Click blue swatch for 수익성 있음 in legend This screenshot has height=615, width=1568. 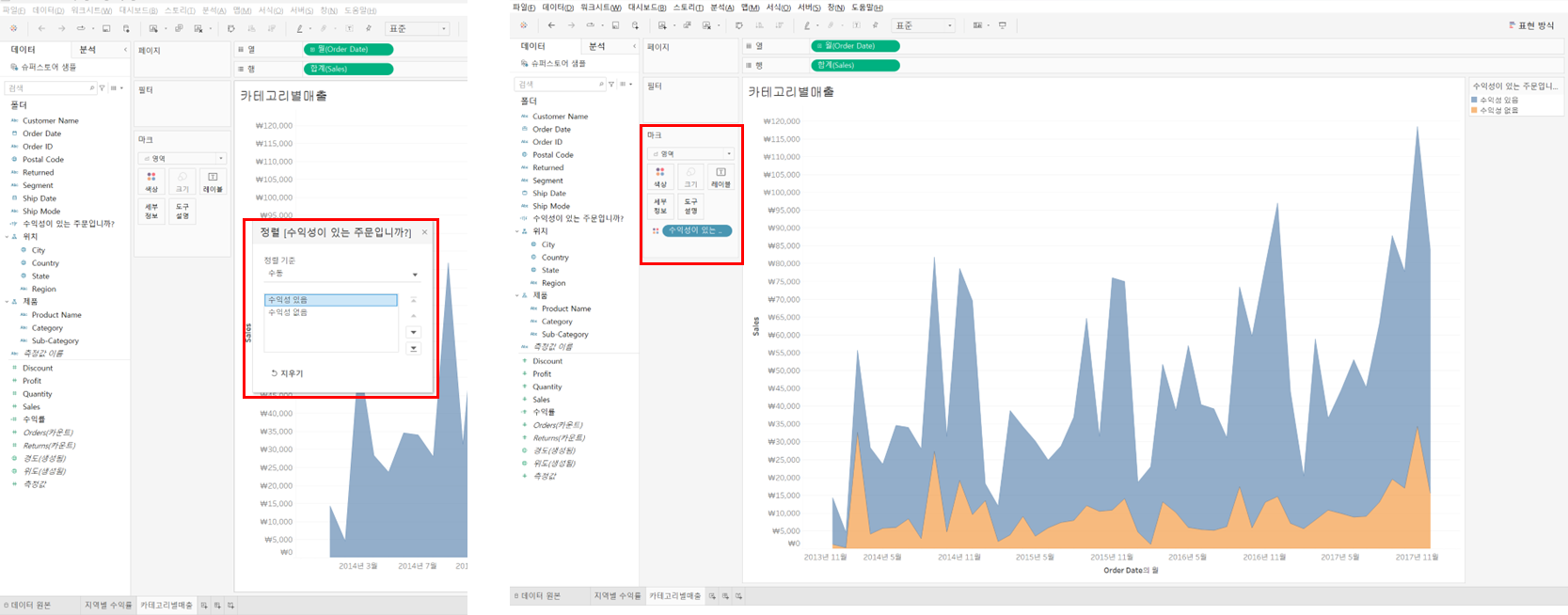(x=1474, y=100)
